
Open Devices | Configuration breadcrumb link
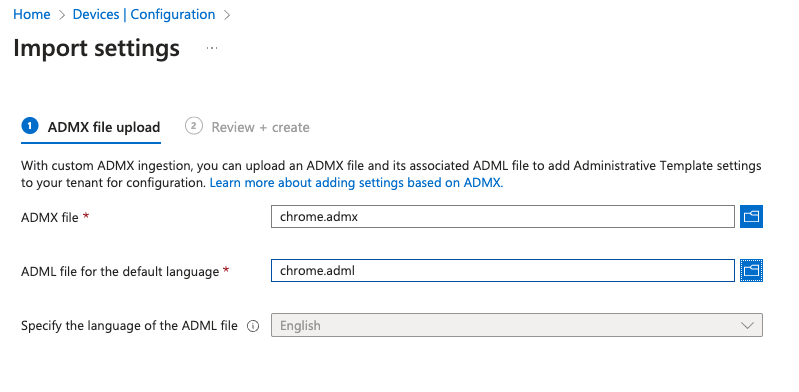tap(144, 14)
